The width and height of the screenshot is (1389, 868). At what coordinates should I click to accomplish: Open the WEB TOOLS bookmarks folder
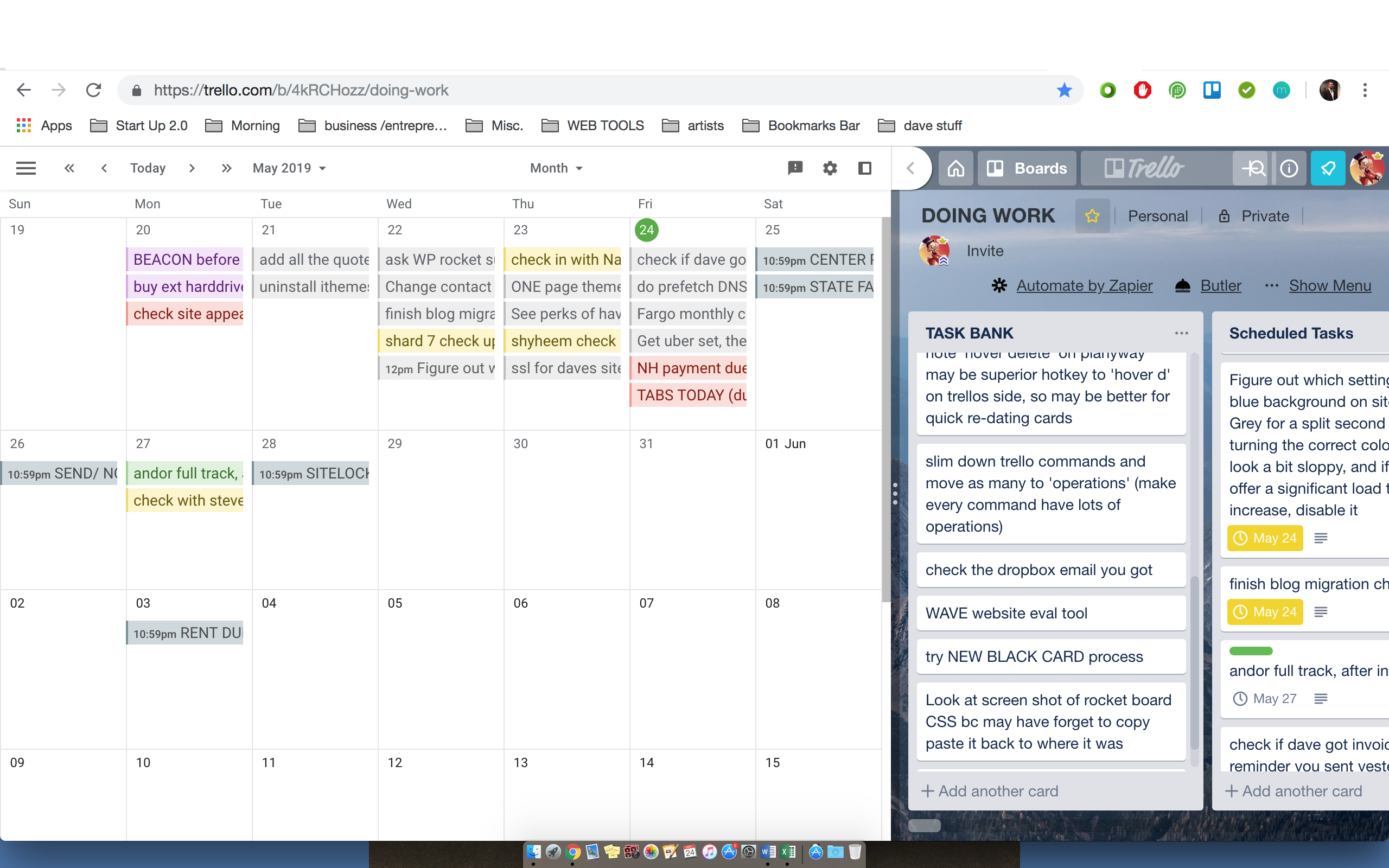coord(593,126)
